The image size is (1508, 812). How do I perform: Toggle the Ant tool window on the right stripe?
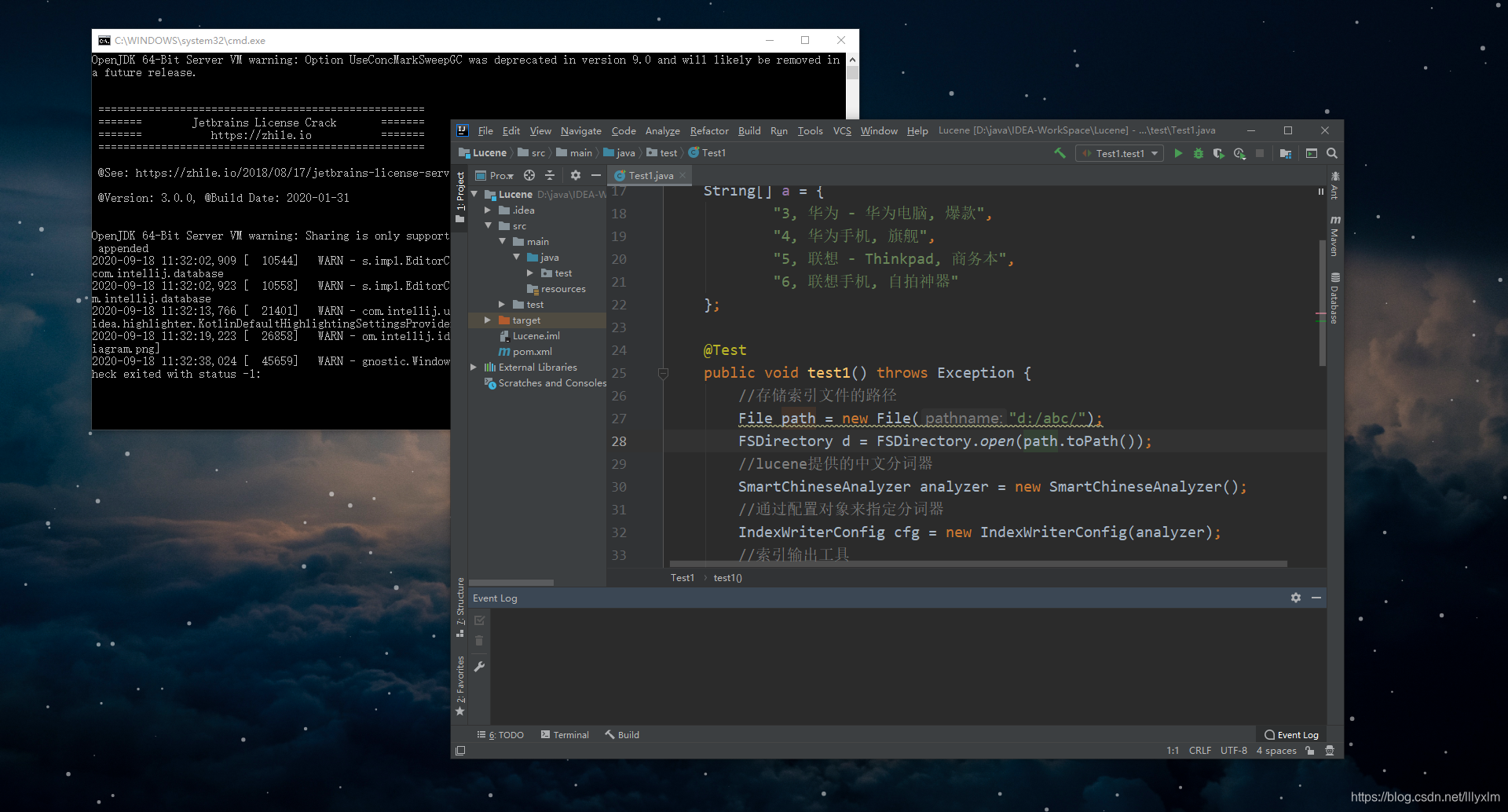(x=1334, y=185)
